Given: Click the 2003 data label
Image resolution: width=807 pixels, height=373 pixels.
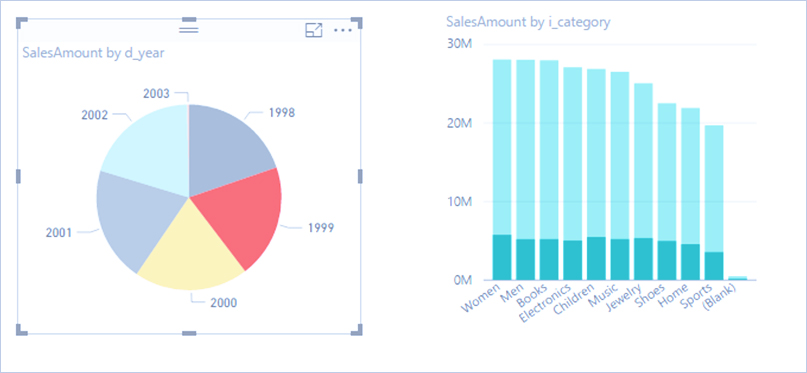Looking at the screenshot, I should tap(156, 93).
